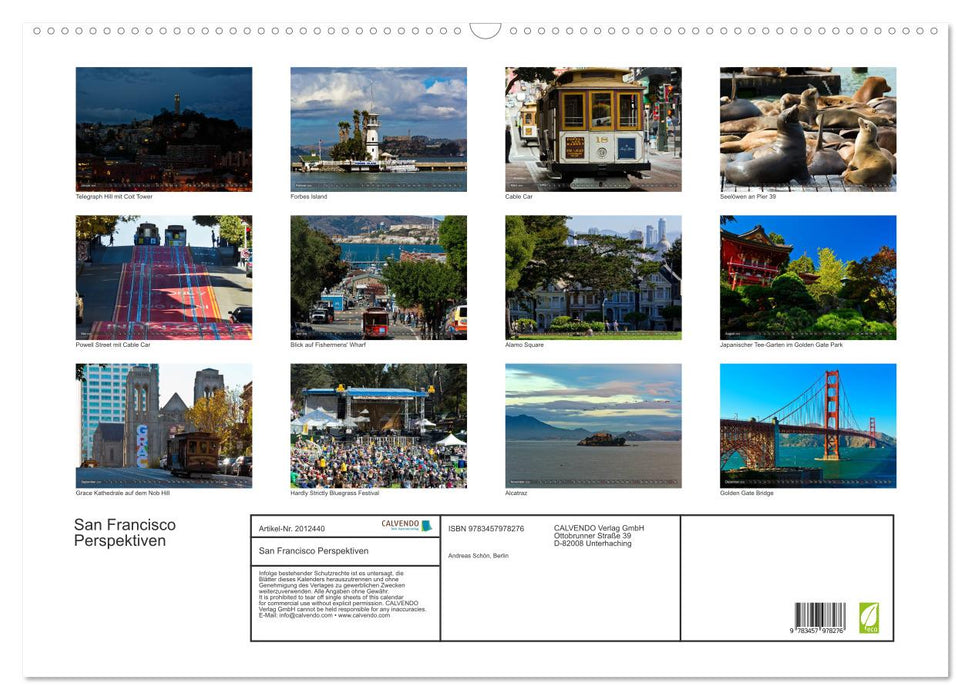Select the San Francisco Perspektiven title
This screenshot has width=971, height=700.
click(125, 531)
